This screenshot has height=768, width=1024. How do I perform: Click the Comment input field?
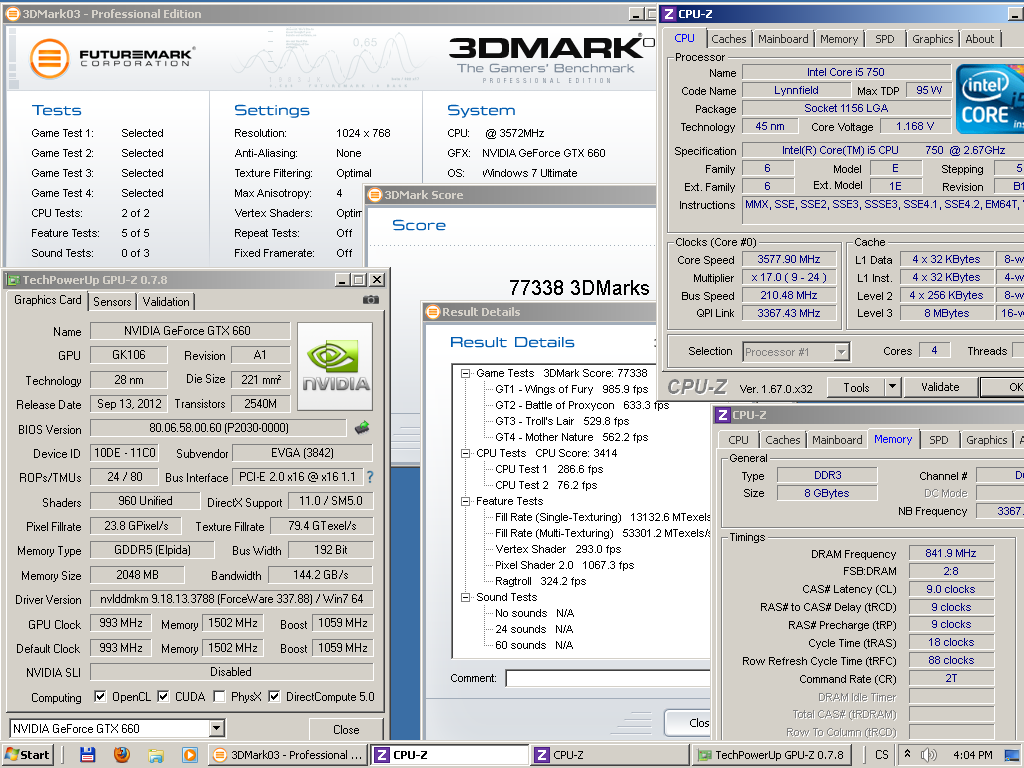(608, 679)
